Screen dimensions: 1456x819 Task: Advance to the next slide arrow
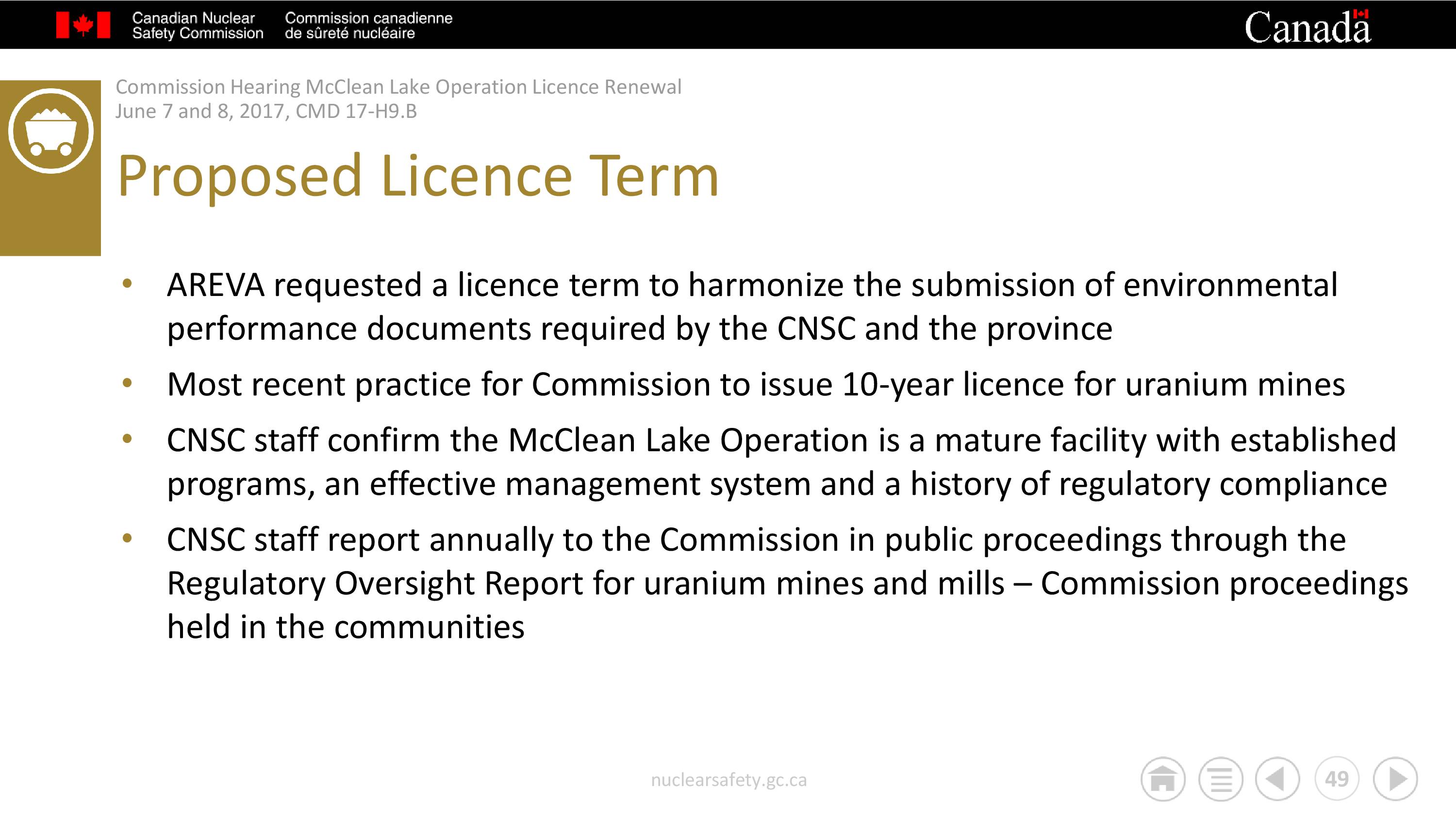[1395, 779]
